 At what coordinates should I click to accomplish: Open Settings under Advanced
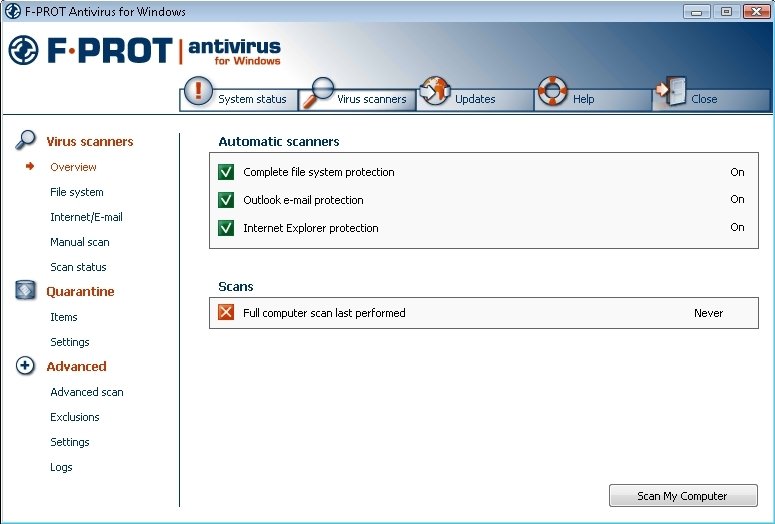click(x=70, y=442)
